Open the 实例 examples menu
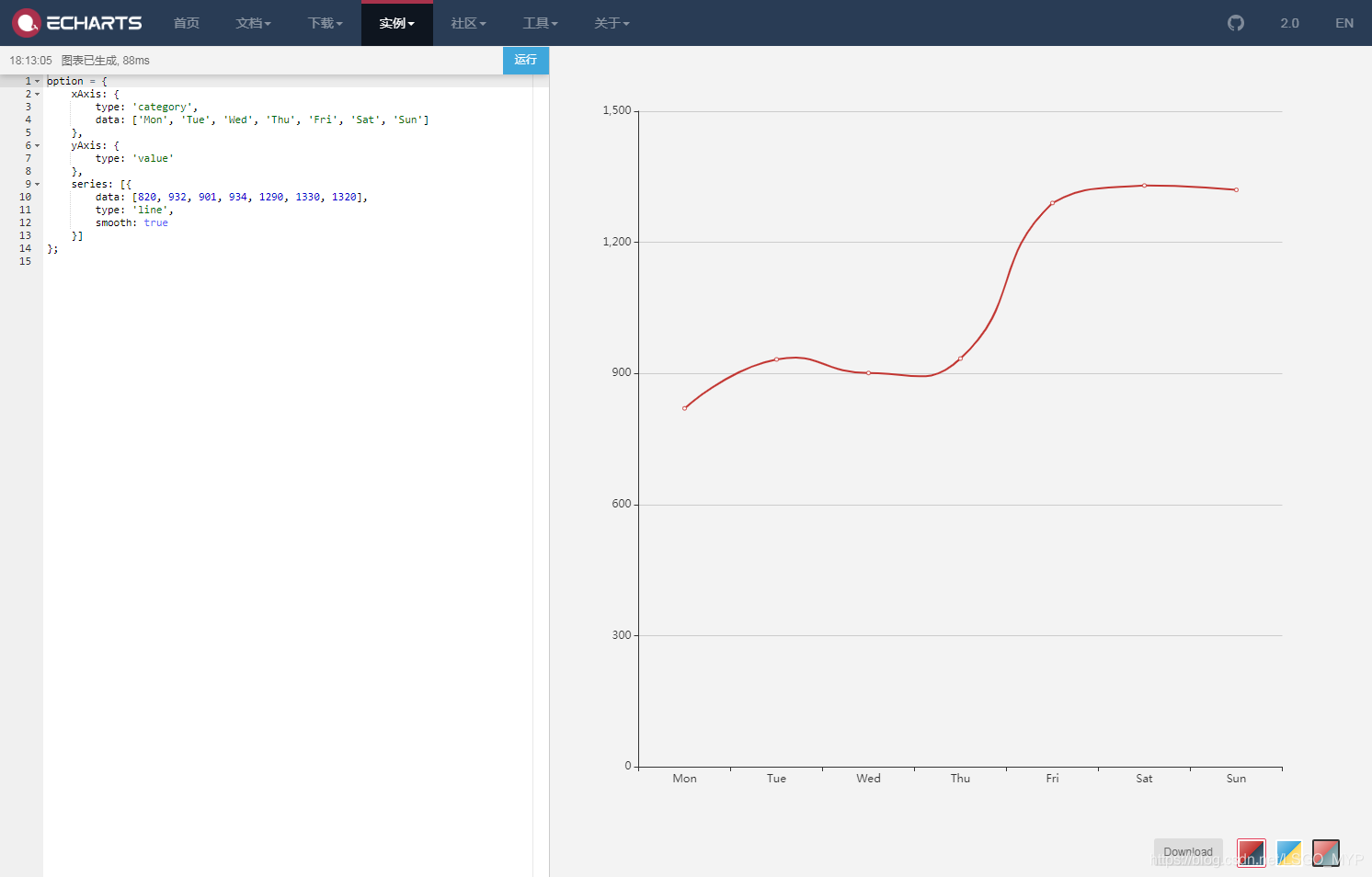1372x877 pixels. click(x=396, y=23)
